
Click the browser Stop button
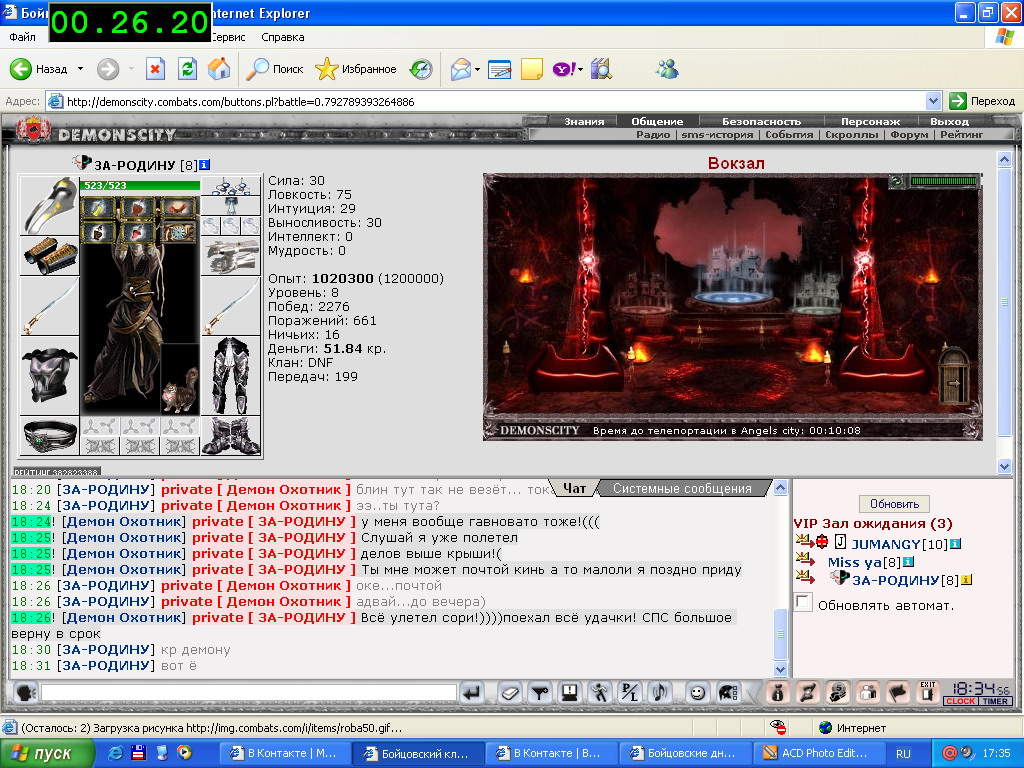[x=155, y=69]
